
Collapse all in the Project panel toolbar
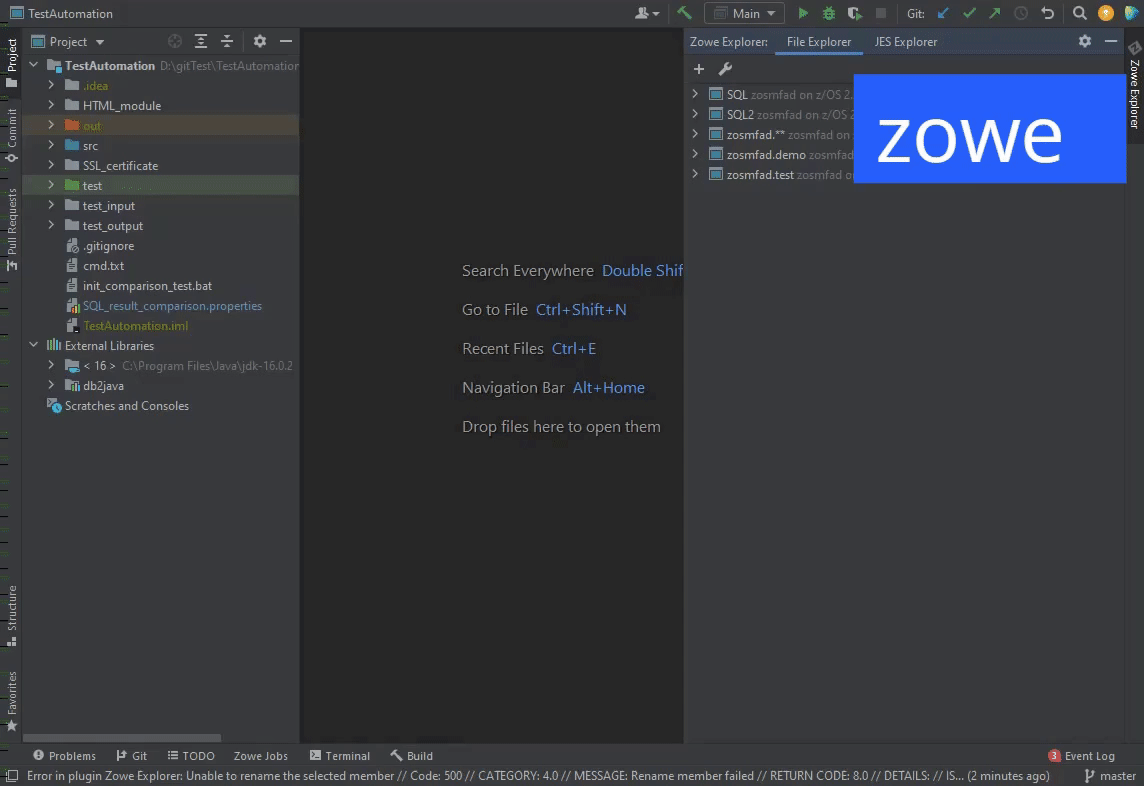tap(227, 41)
